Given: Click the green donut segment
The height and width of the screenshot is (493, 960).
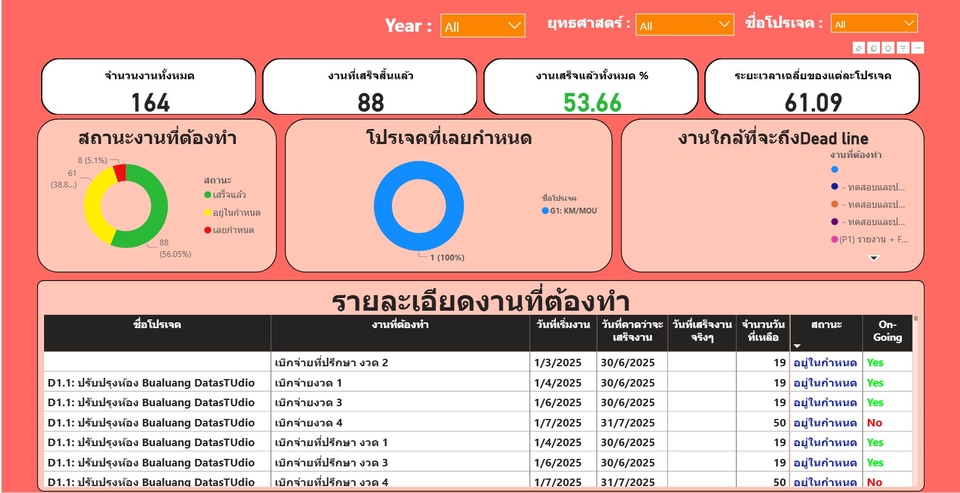Looking at the screenshot, I should pos(157,211).
